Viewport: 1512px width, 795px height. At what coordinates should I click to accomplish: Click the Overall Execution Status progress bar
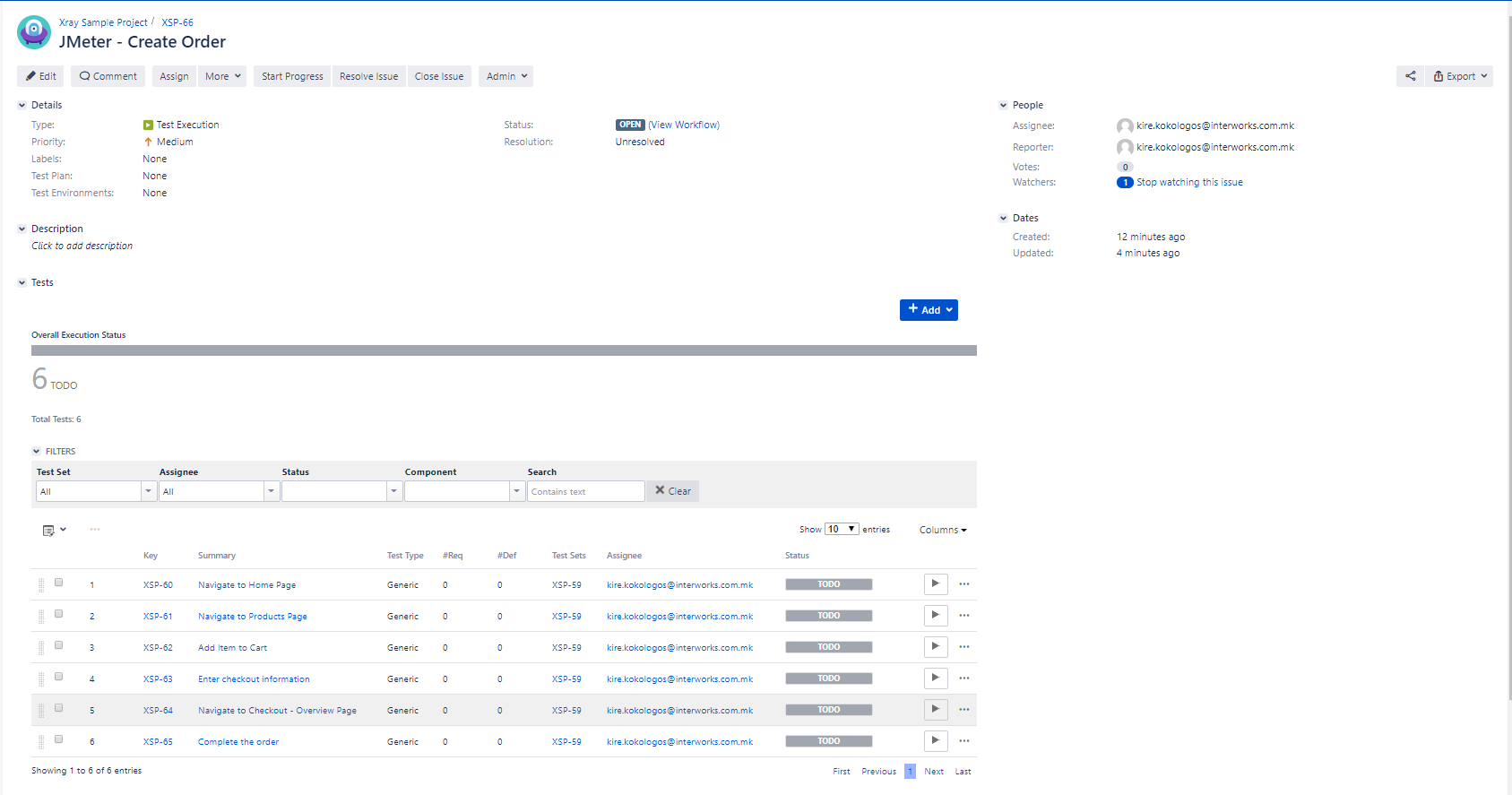(504, 351)
